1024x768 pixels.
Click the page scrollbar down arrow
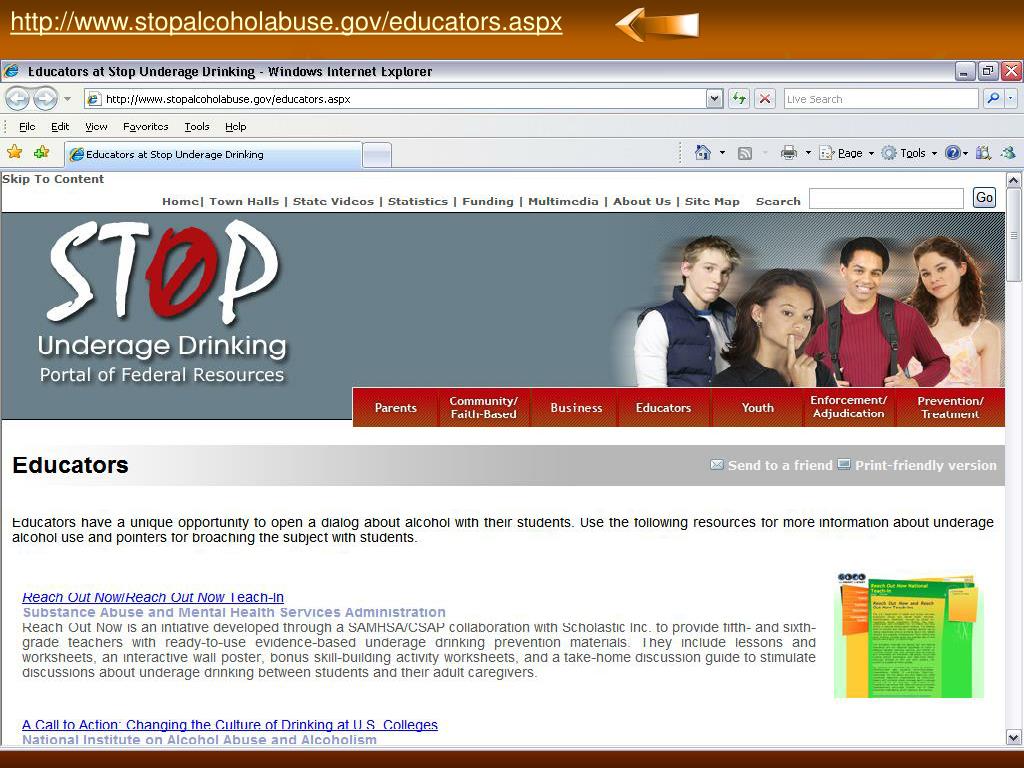[x=1014, y=738]
